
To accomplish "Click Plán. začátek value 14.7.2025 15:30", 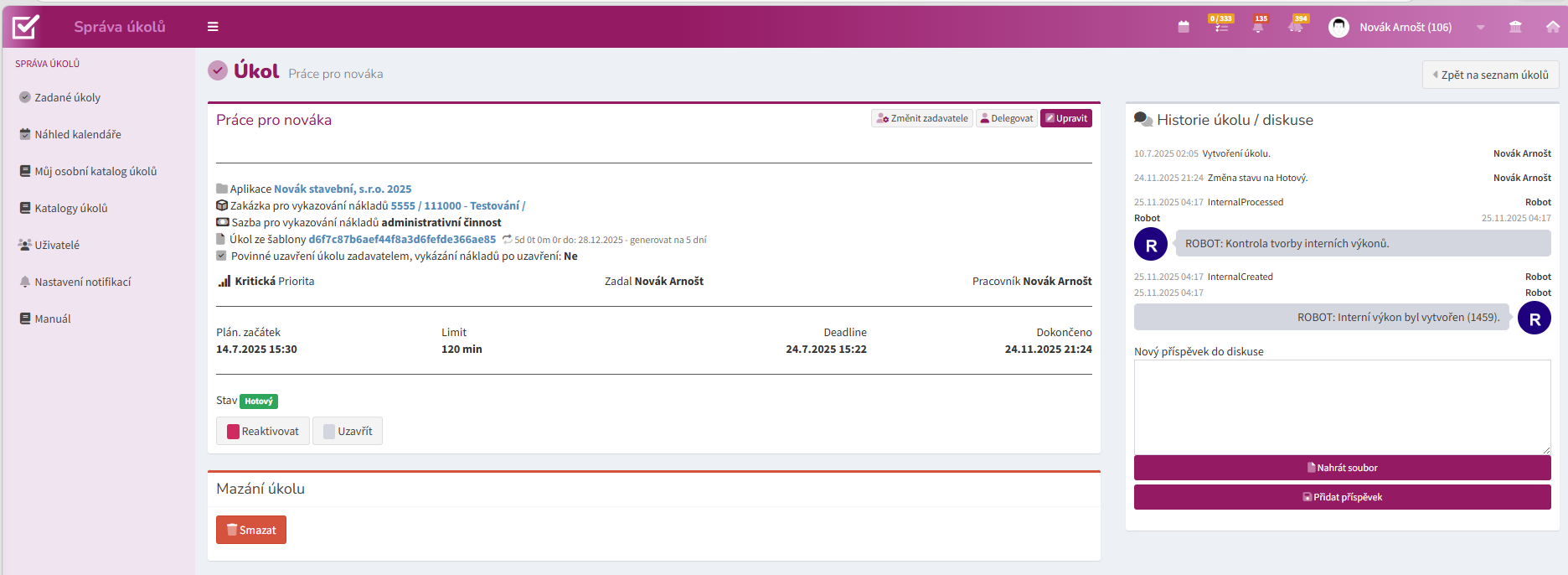I will click(256, 349).
